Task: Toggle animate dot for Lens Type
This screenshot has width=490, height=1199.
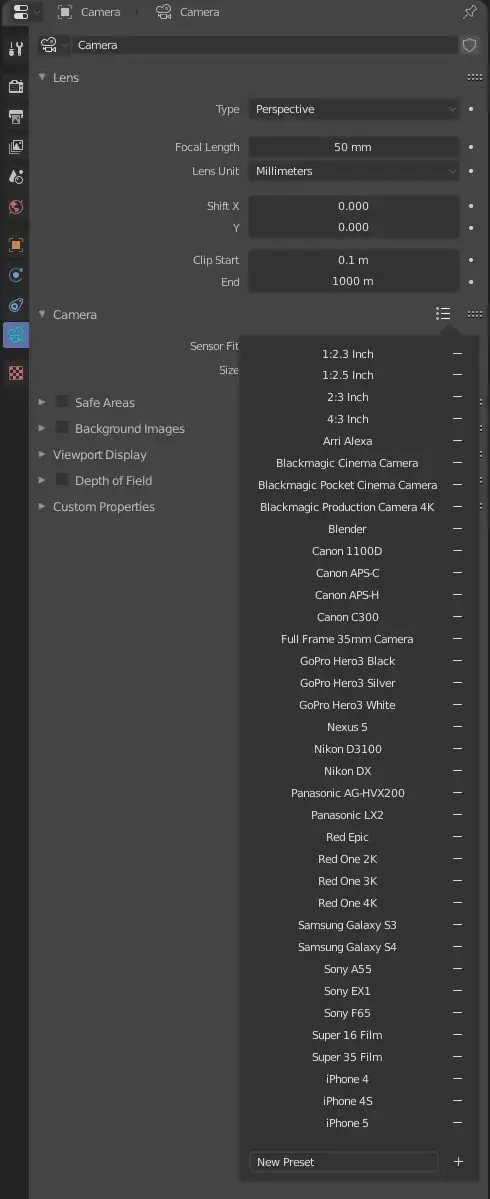Action: pyautogui.click(x=471, y=109)
